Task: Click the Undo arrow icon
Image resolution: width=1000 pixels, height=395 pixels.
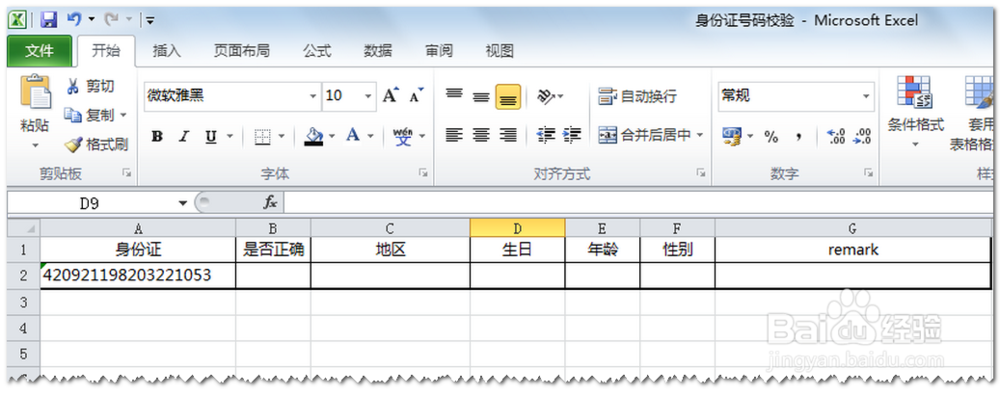Action: (74, 20)
